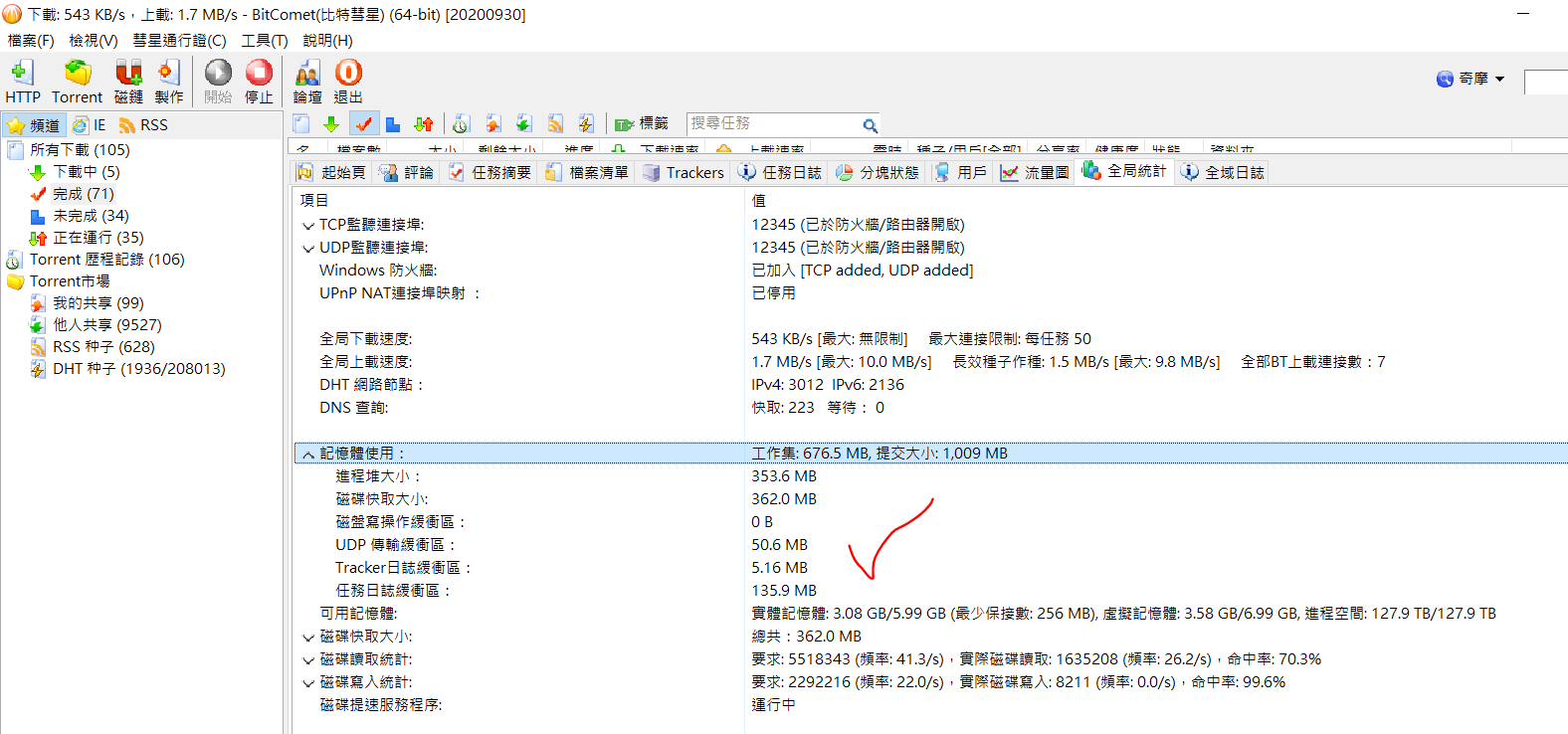The width and height of the screenshot is (1568, 734).
Task: Open the 流量圖 tab
Action: pyautogui.click(x=1035, y=172)
